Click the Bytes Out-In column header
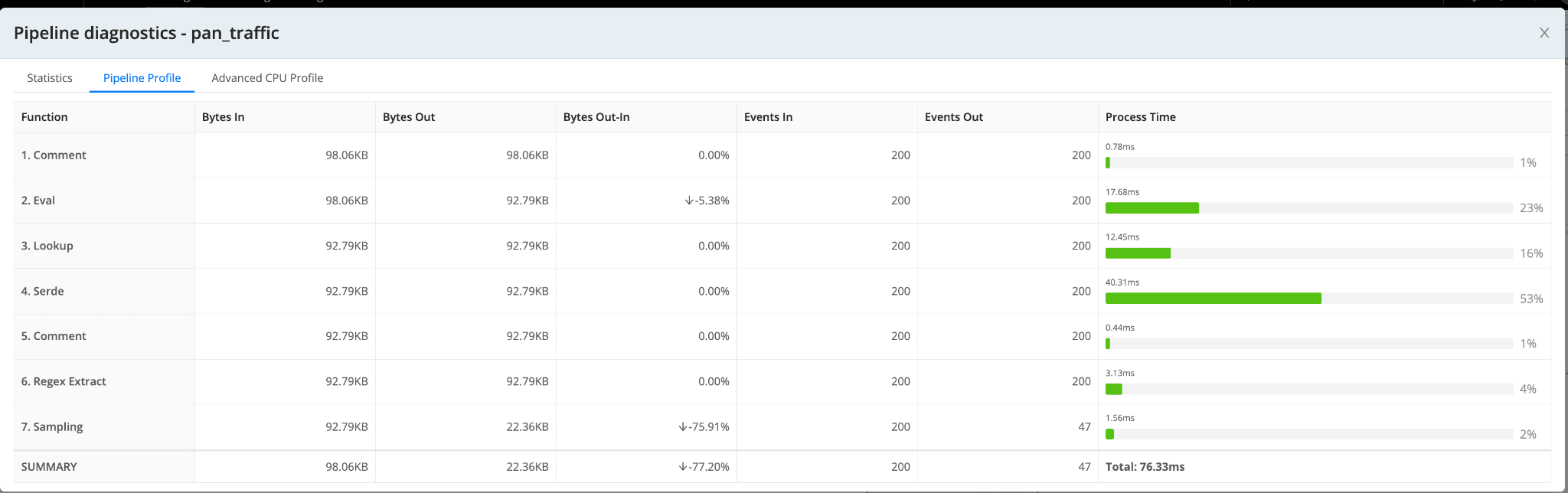The image size is (1568, 493). 596,117
